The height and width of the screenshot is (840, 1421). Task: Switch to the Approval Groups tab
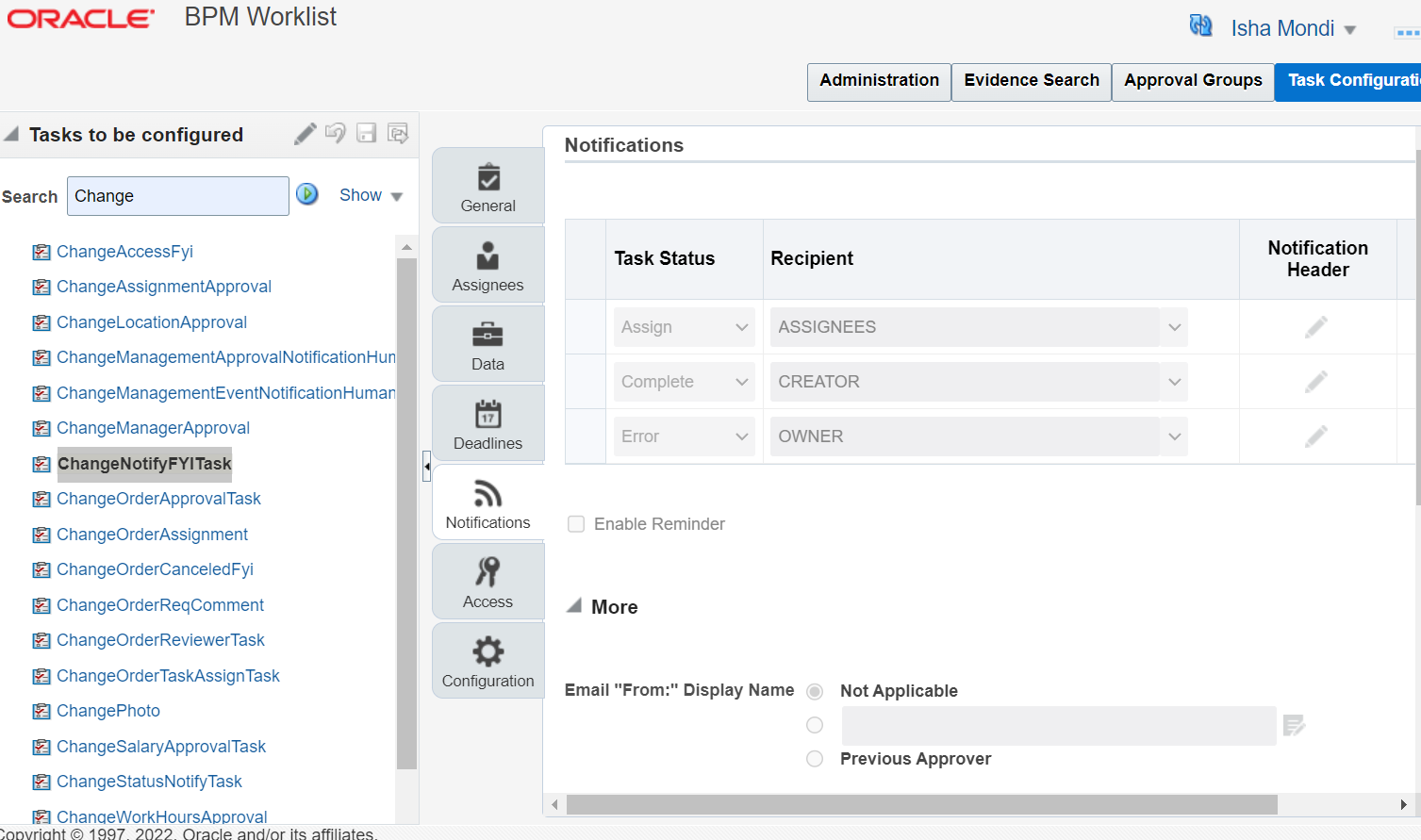point(1192,81)
